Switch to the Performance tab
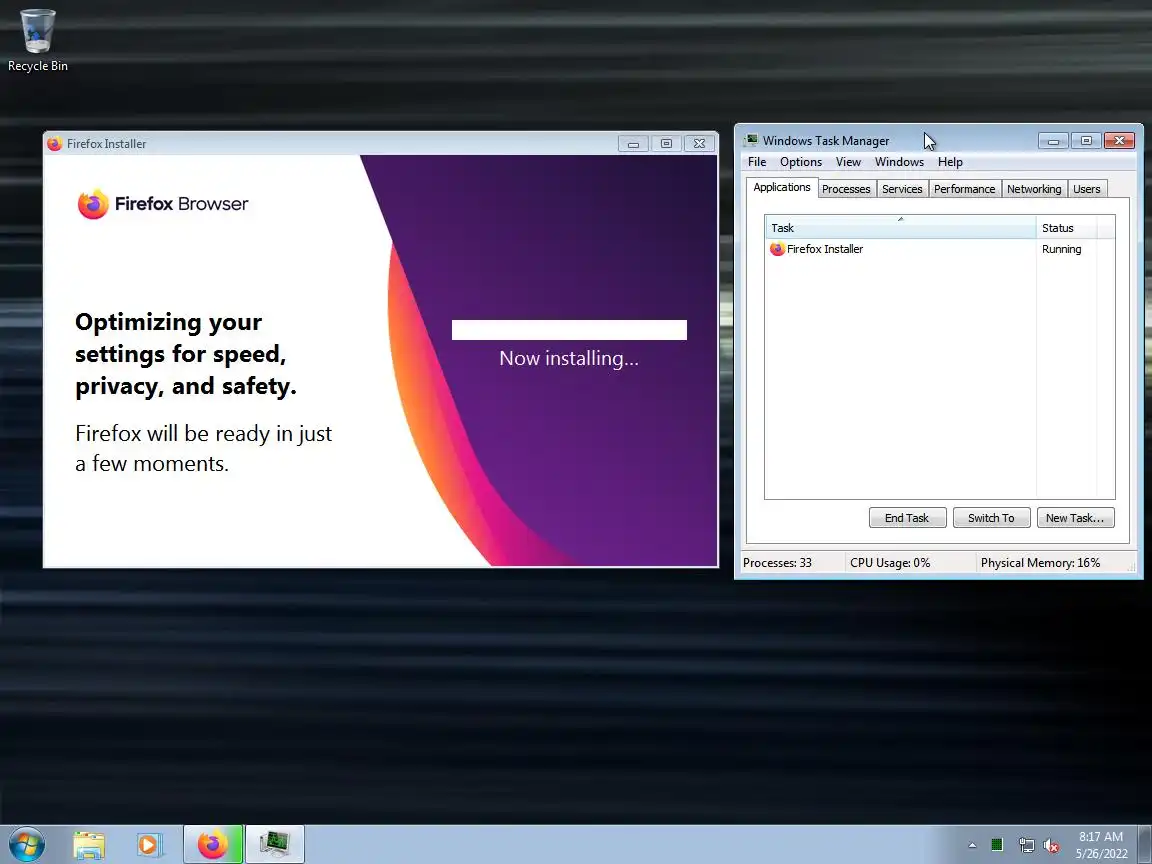This screenshot has width=1152, height=864. (965, 189)
